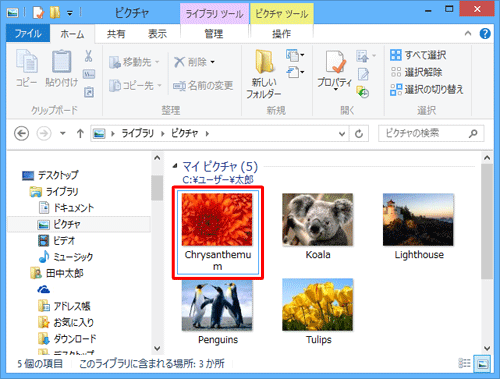This screenshot has width=500, height=379.
Task: Open the OneDrive cloud item in navigation pane
Action: point(44,289)
